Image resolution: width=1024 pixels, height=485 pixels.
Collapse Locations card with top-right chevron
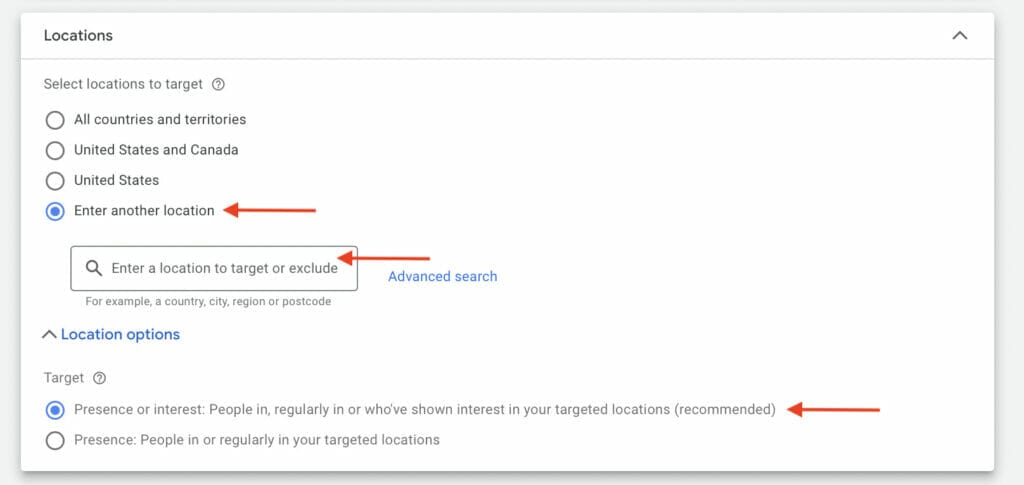pos(959,36)
